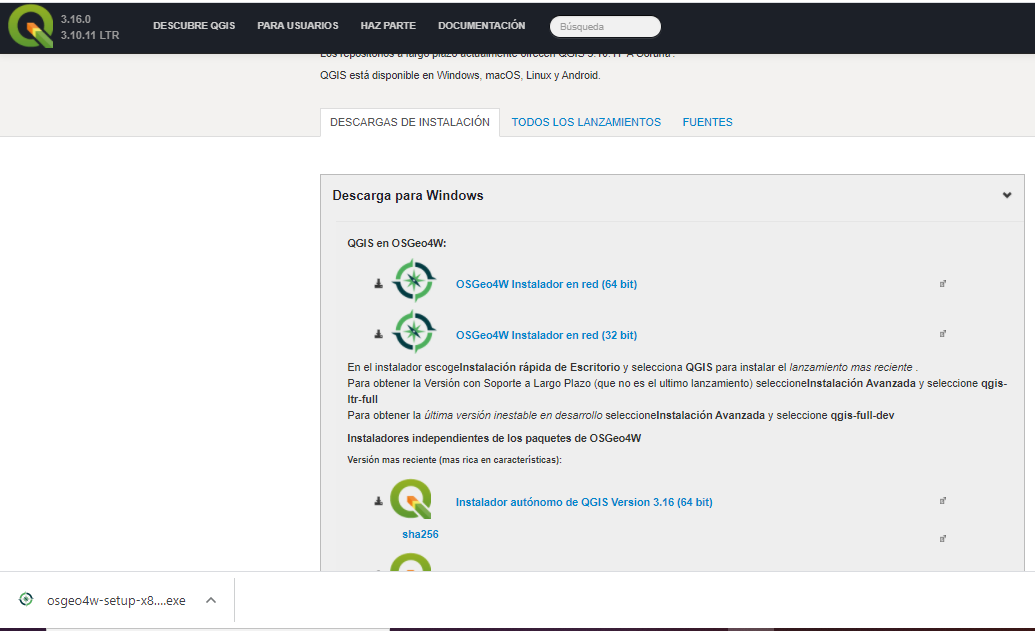Screen dimensions: 1035x631
Task: Click download arrow icon beside QGIS 3.16 standalone installer
Action: click(378, 501)
